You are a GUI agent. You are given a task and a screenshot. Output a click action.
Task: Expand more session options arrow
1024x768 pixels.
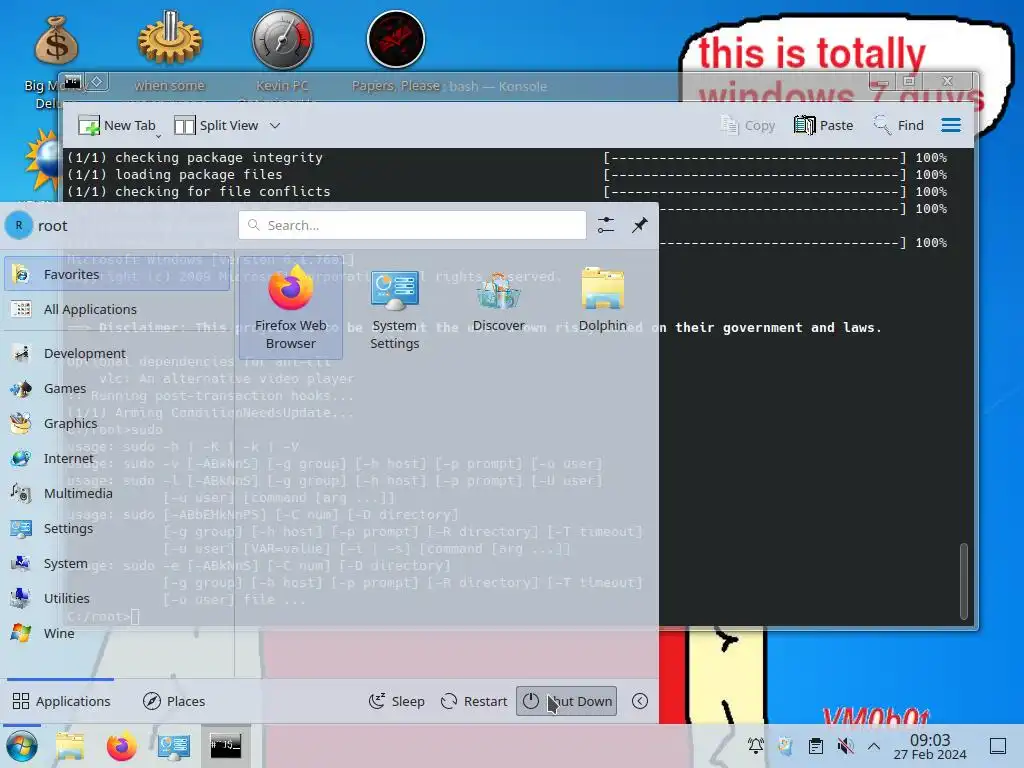click(640, 701)
